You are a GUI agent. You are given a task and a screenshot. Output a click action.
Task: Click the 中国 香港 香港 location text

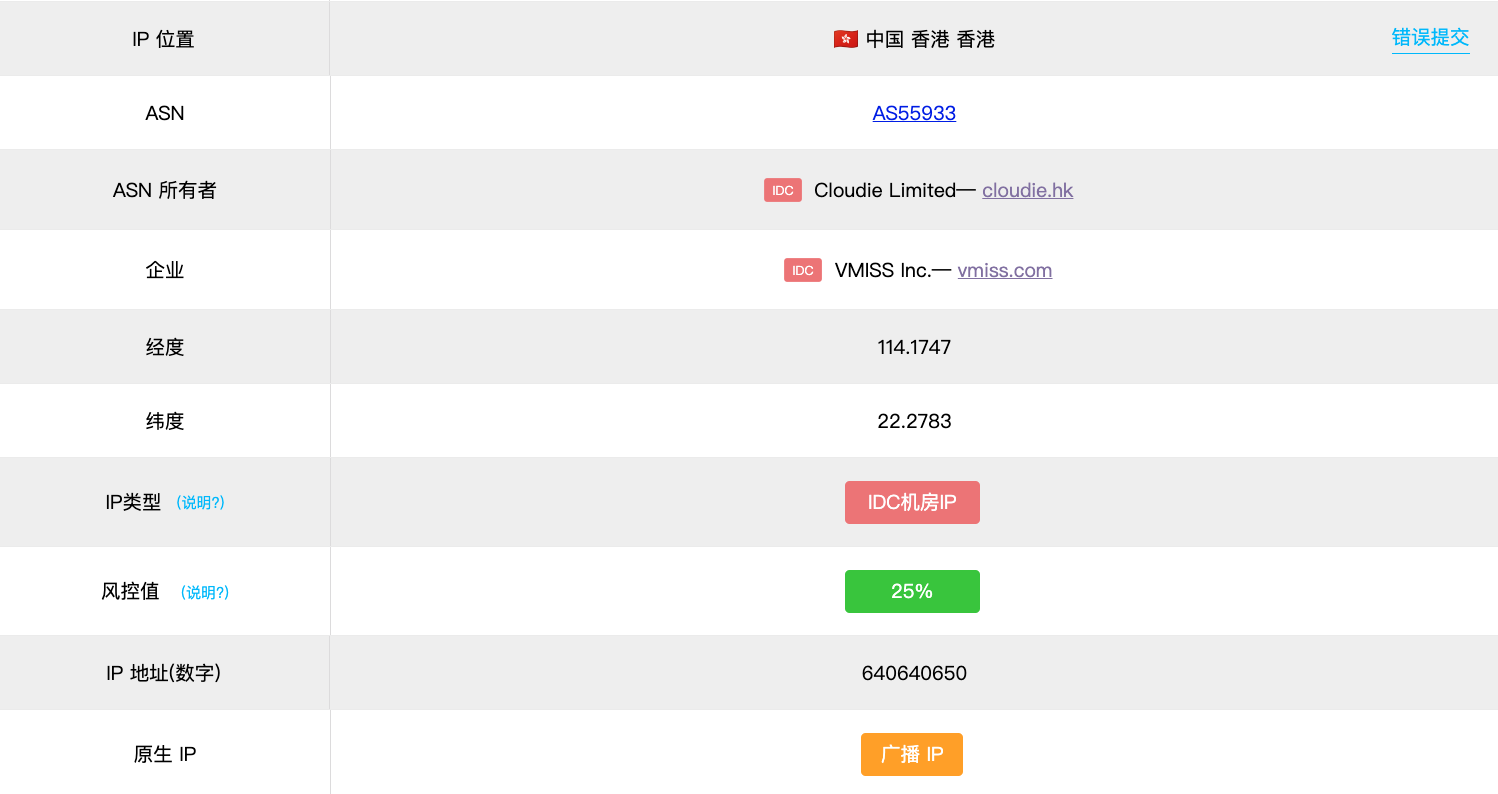[x=930, y=40]
